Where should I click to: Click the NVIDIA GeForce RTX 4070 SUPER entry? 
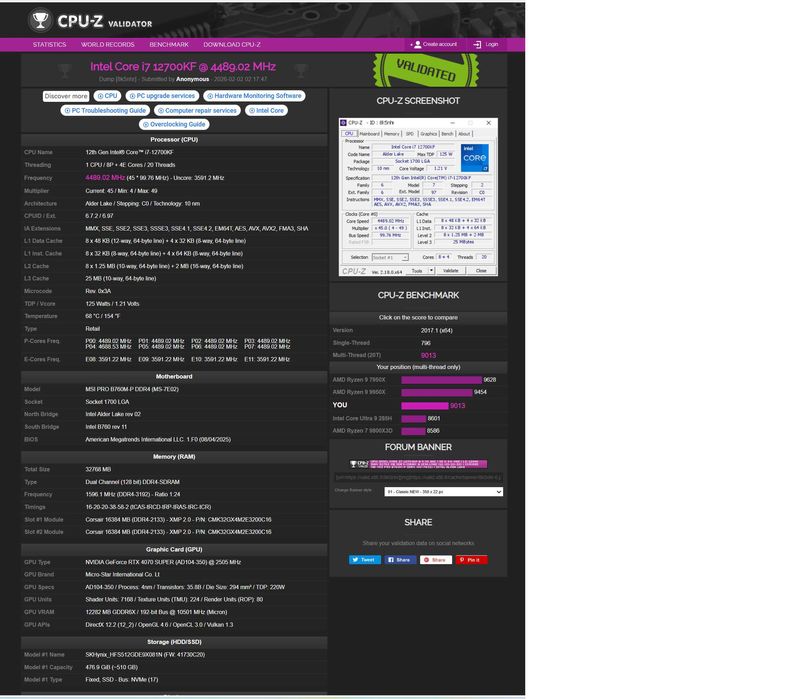[163, 563]
